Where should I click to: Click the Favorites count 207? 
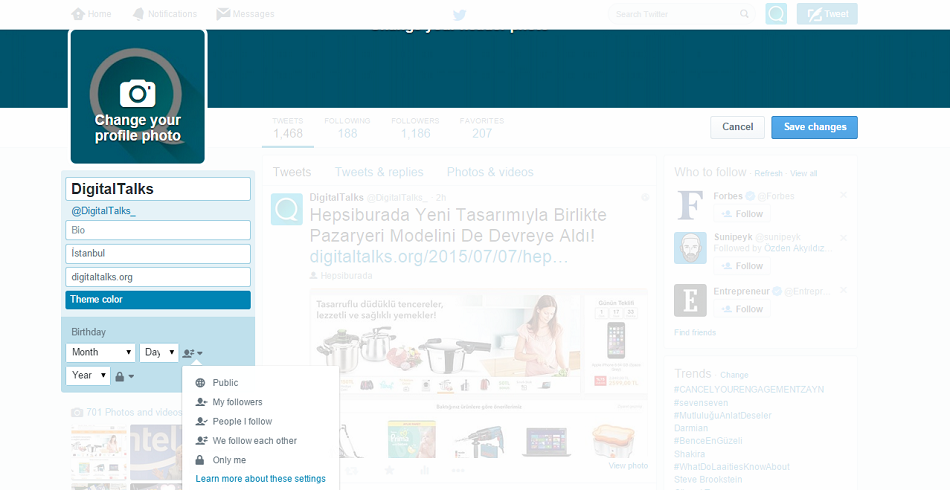(x=482, y=134)
